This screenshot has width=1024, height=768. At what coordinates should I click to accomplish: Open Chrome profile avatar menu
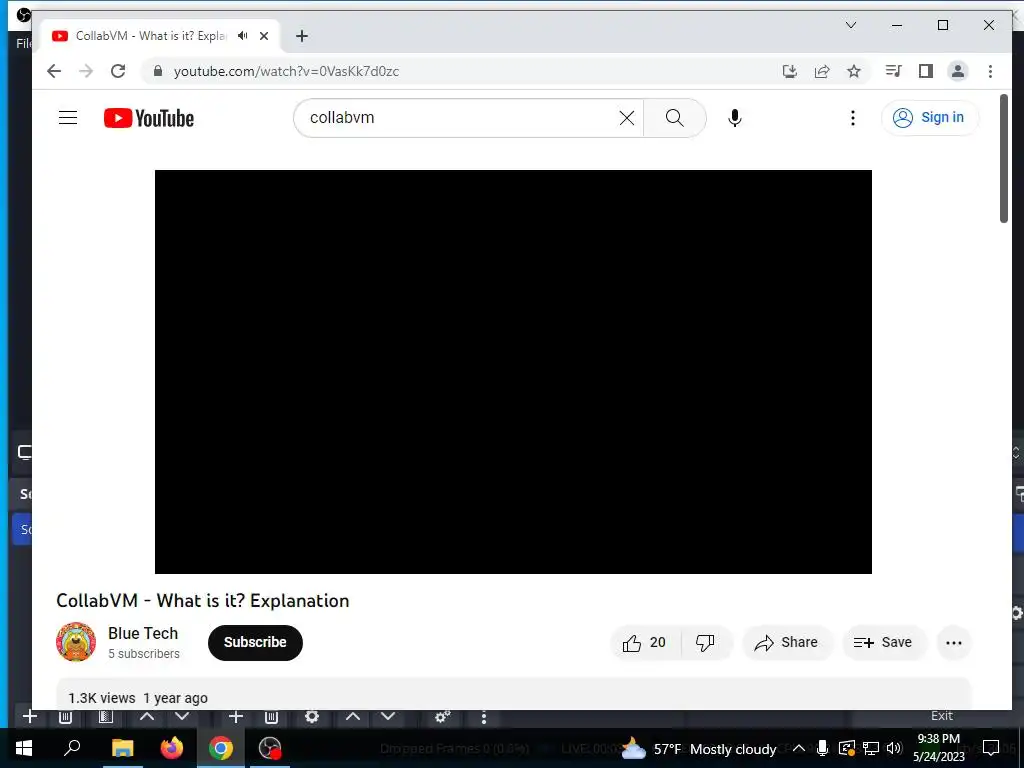click(957, 71)
